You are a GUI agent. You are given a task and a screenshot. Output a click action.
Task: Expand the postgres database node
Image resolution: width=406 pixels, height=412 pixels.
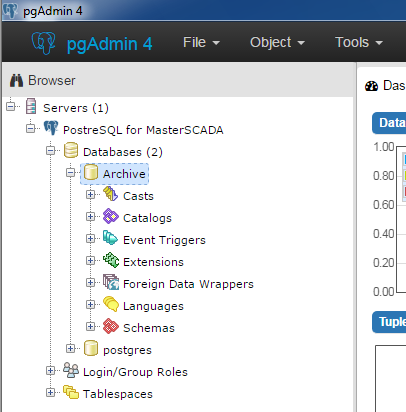(71, 349)
